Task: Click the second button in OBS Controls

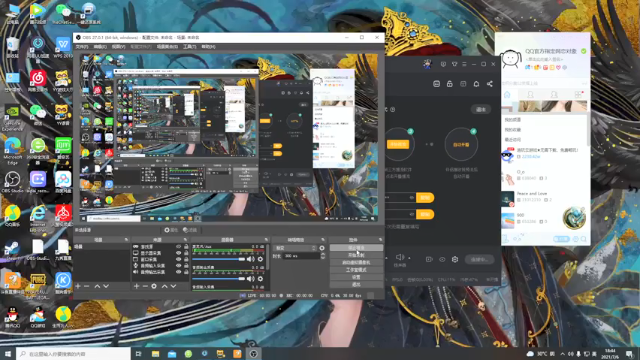Action: (356, 255)
